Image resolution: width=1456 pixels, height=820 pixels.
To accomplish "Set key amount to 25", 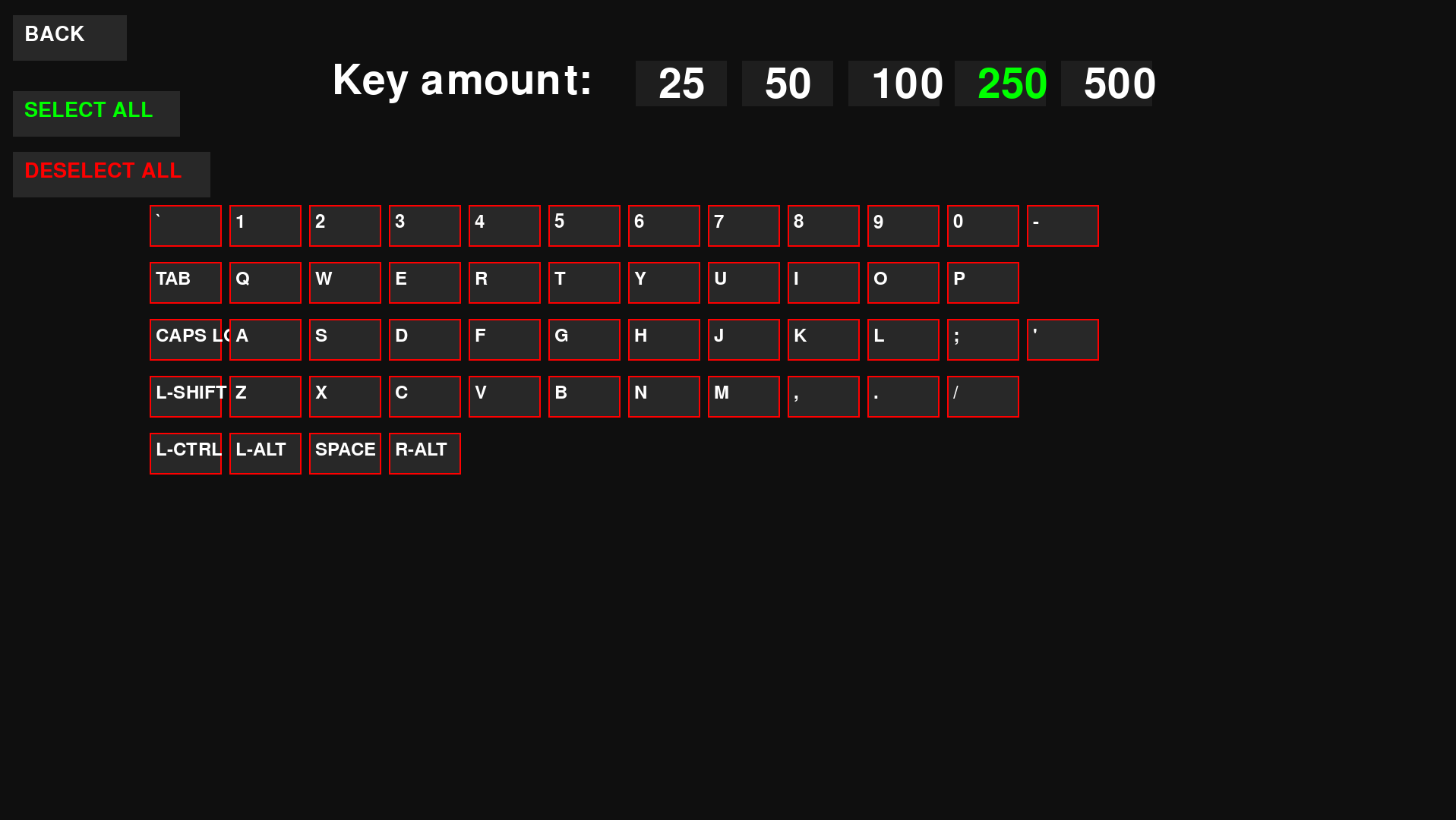I will (x=681, y=84).
